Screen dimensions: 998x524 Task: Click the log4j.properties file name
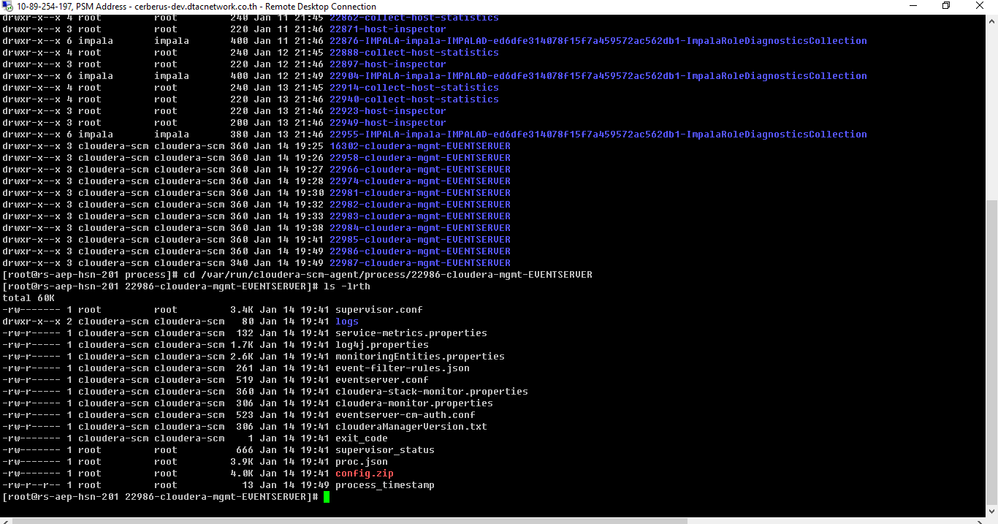(382, 344)
